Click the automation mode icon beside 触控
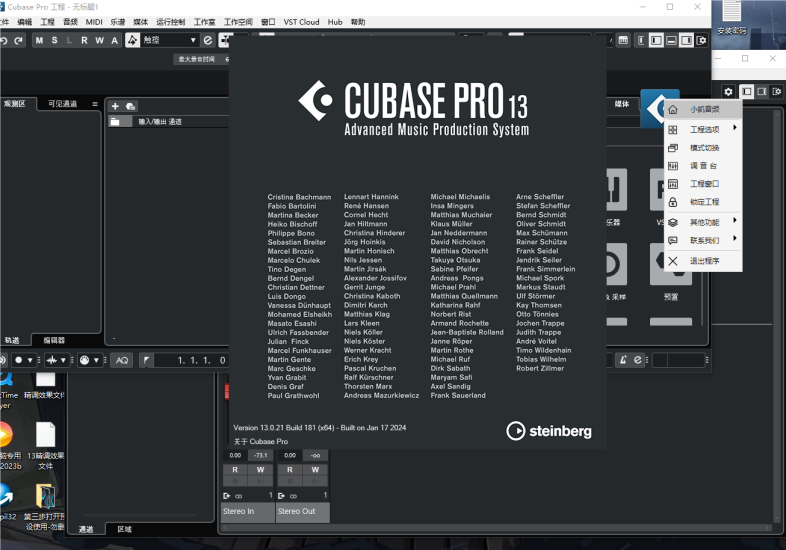This screenshot has width=786, height=550. click(132, 40)
